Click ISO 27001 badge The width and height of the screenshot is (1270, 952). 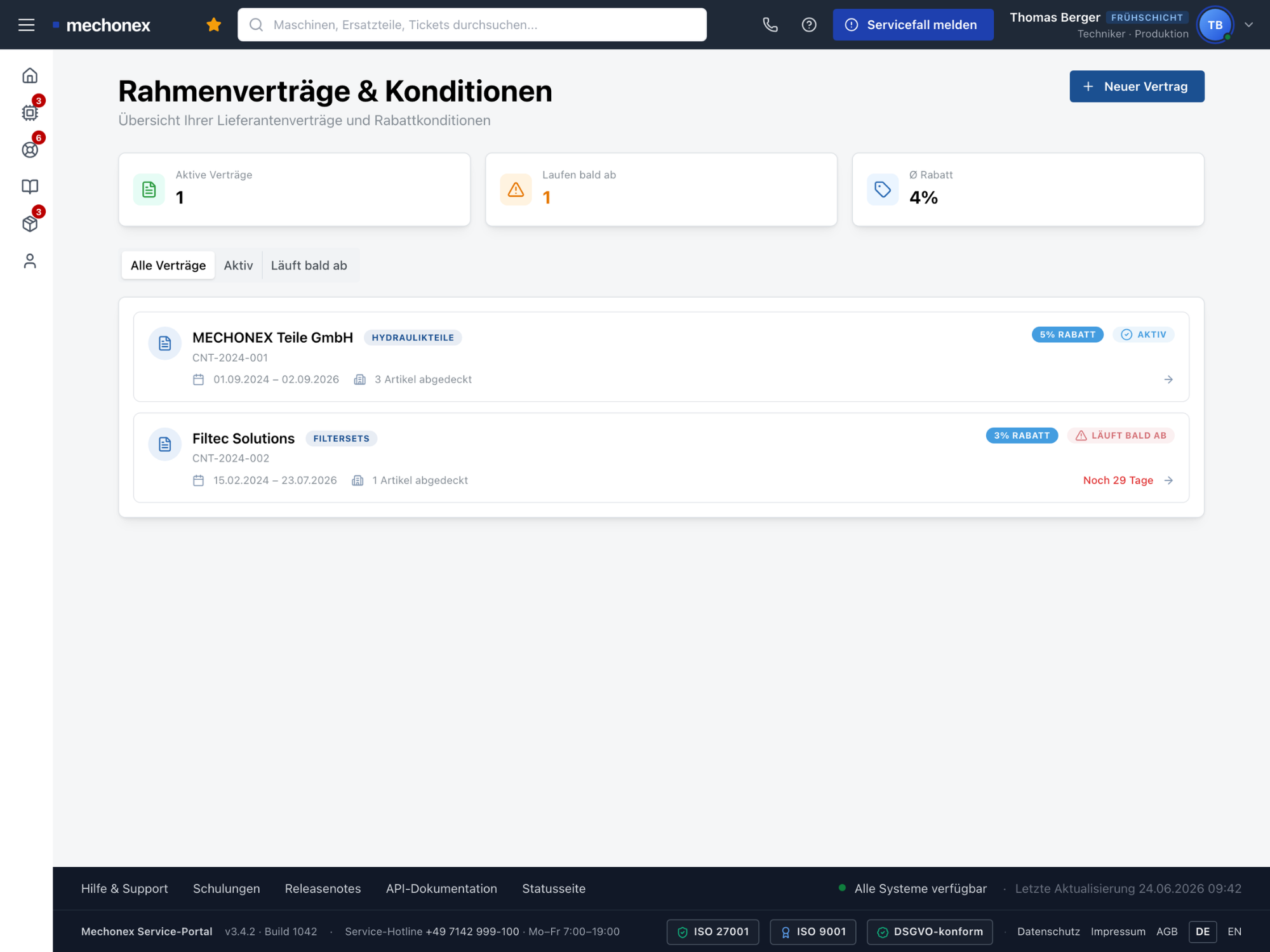(712, 932)
